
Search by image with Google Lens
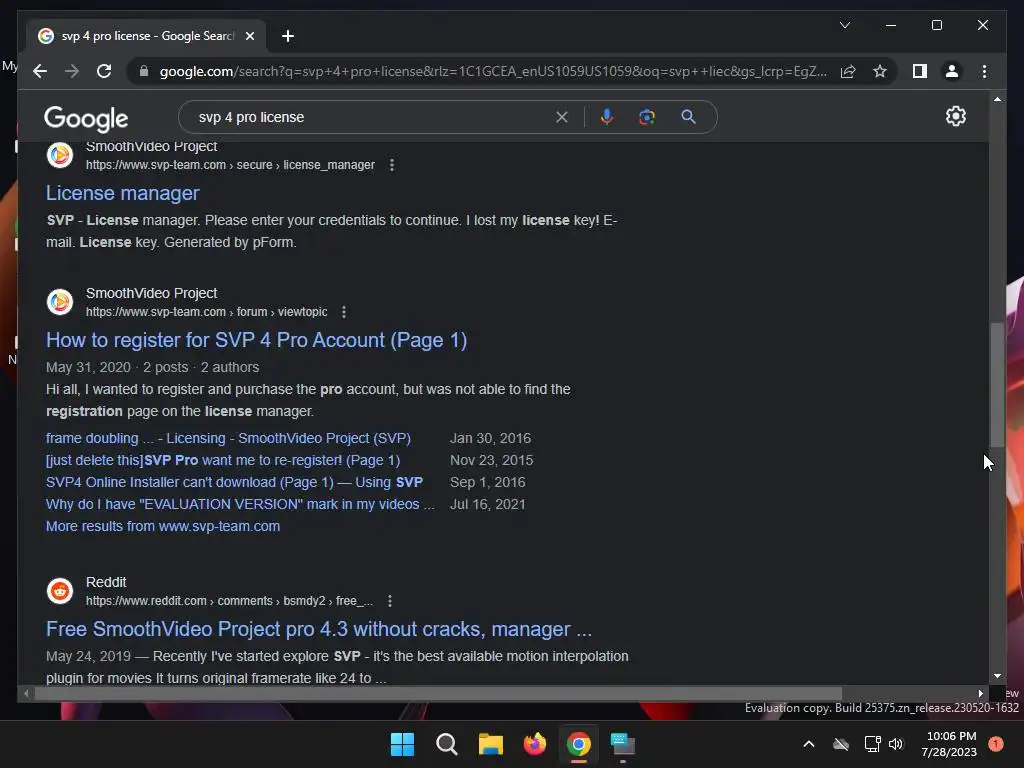coord(647,117)
